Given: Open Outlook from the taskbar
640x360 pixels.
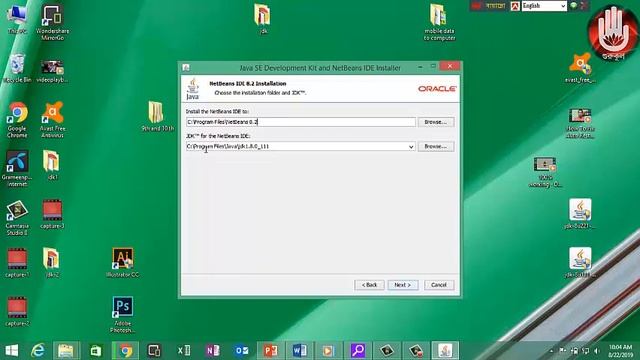Looking at the screenshot, I should 242,351.
